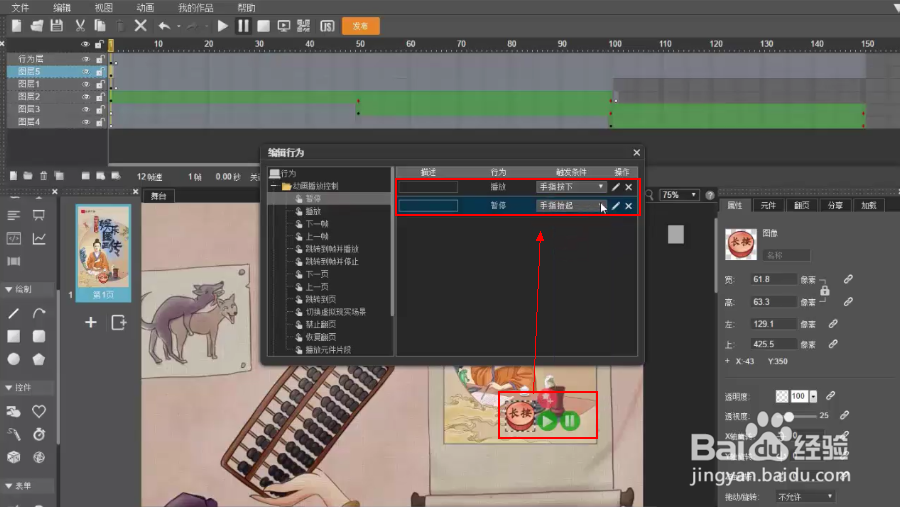
Task: Collapse the 绘制 tools section
Action: tap(9, 289)
